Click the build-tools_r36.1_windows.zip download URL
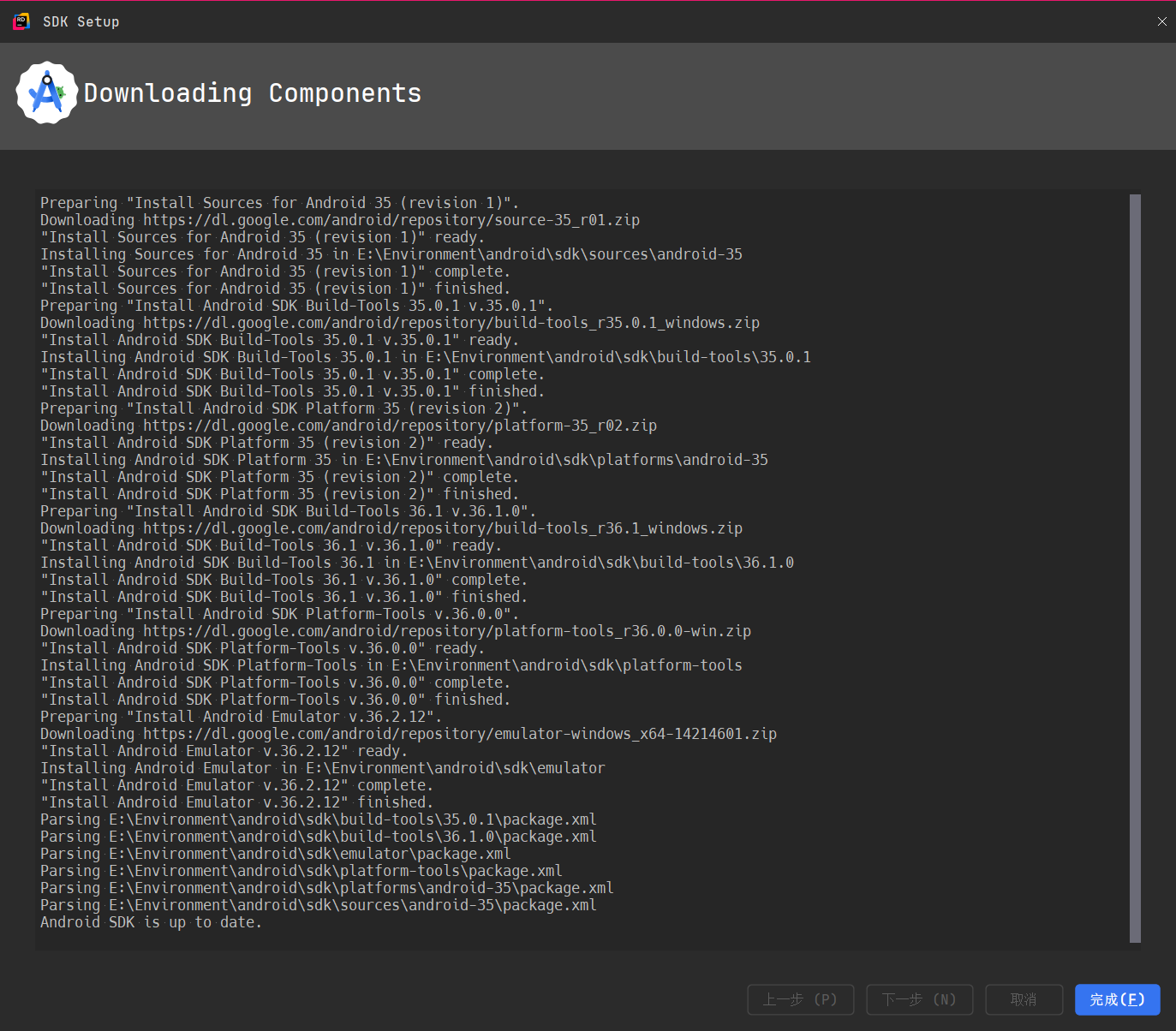This screenshot has height=1031, width=1176. (442, 528)
